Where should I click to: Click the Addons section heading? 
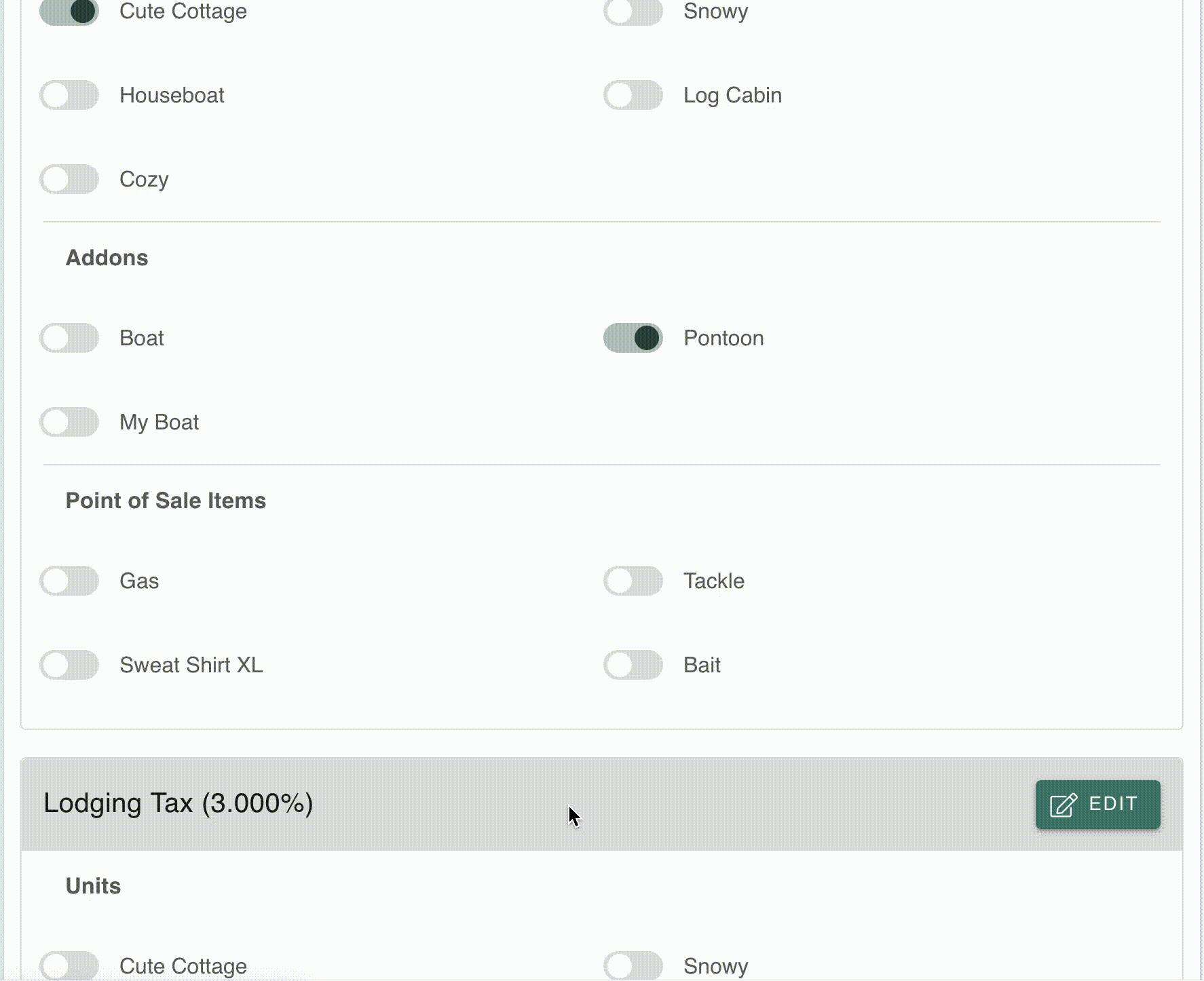pos(107,258)
